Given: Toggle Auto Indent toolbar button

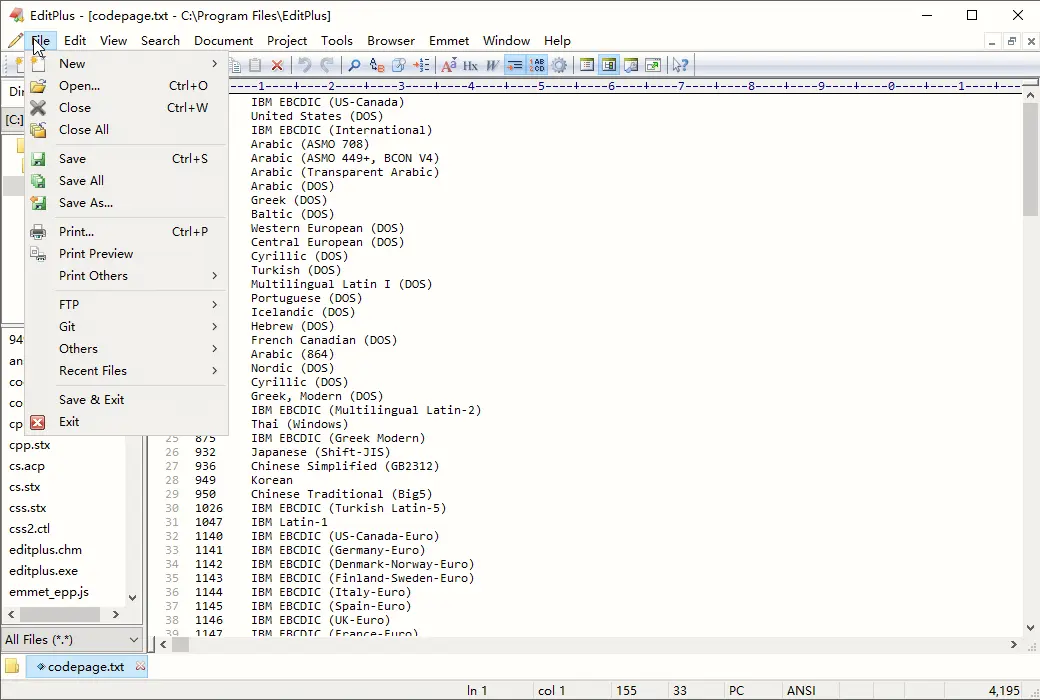Looking at the screenshot, I should point(514,65).
